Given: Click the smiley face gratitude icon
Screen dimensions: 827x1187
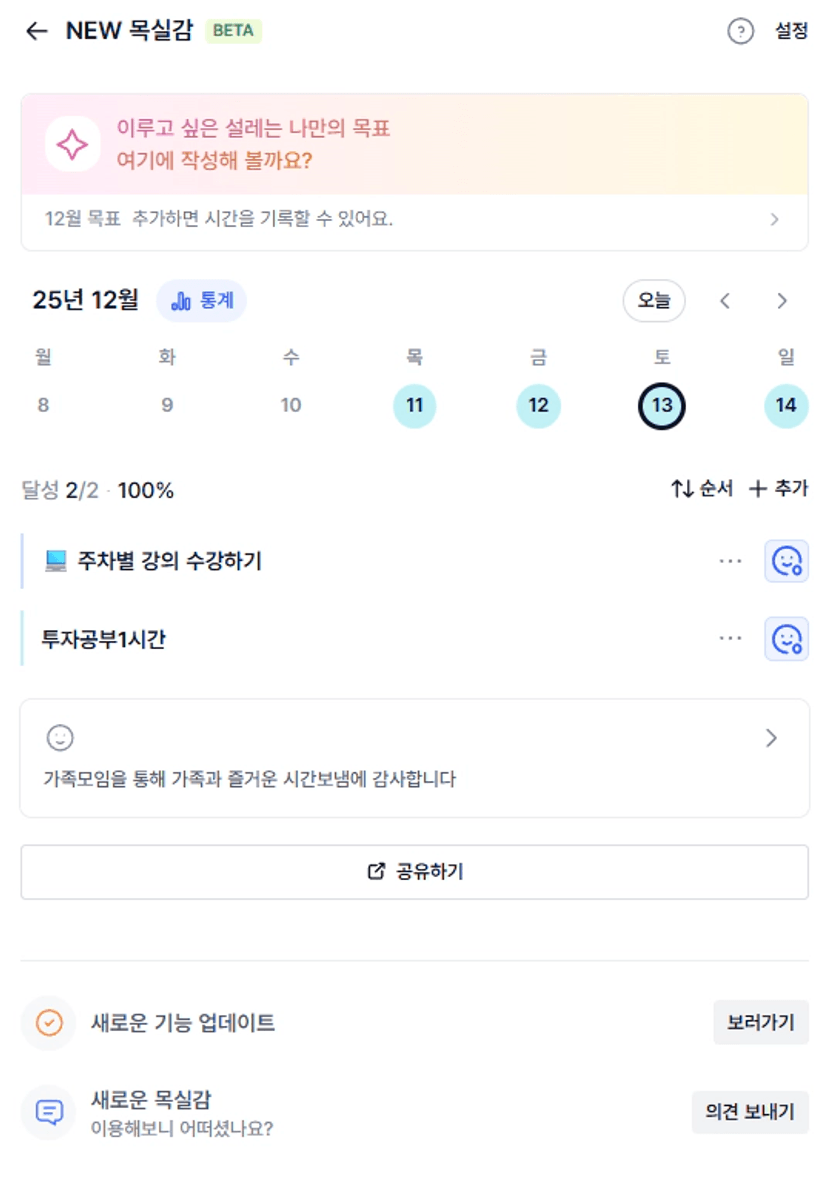Looking at the screenshot, I should [x=60, y=738].
